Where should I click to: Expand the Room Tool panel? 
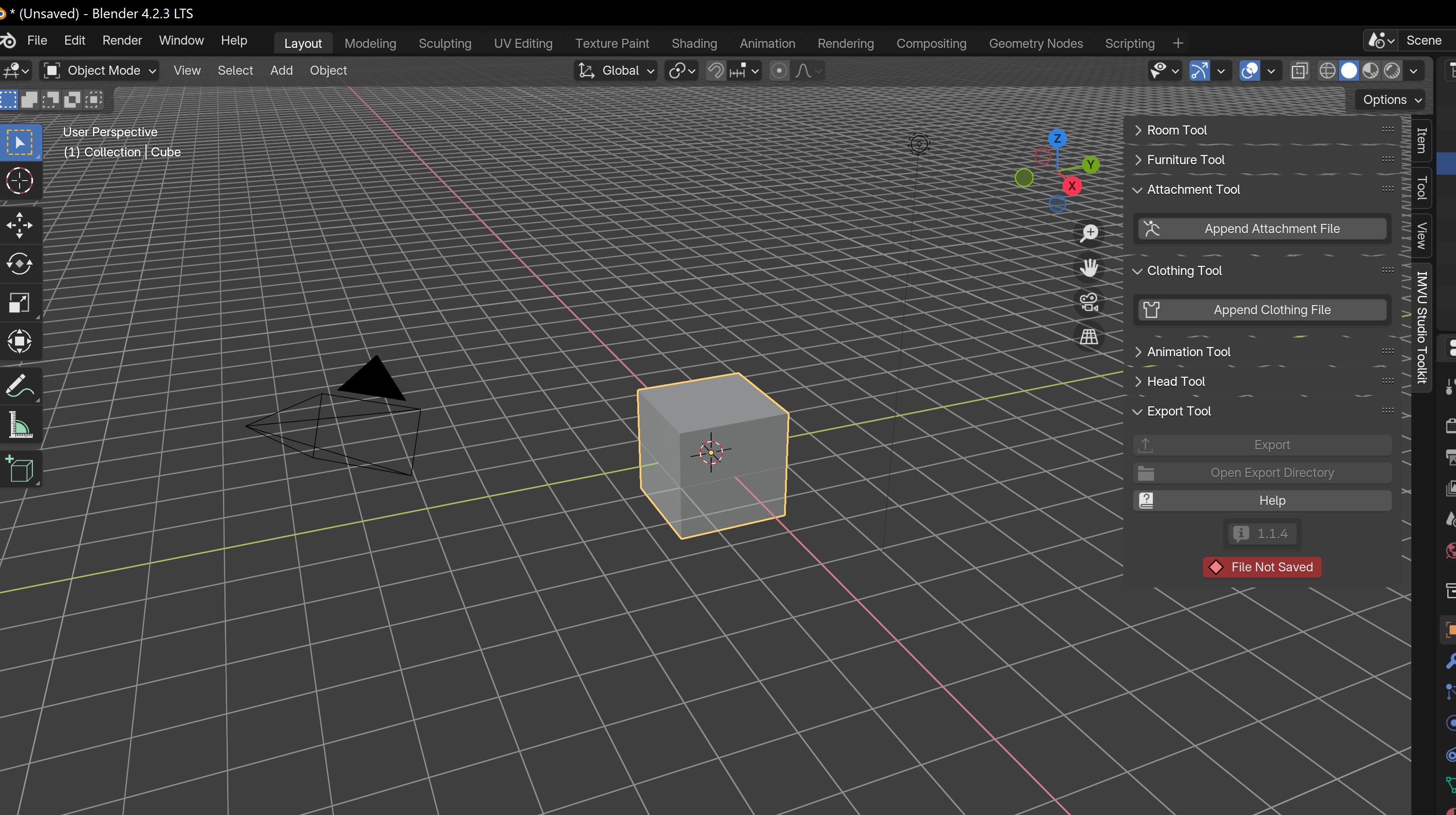pos(1177,130)
